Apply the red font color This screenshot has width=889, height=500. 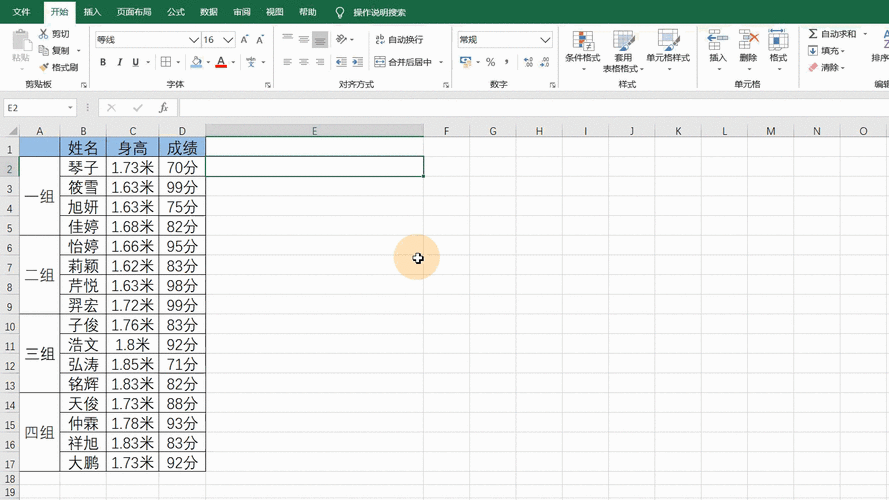[221, 62]
